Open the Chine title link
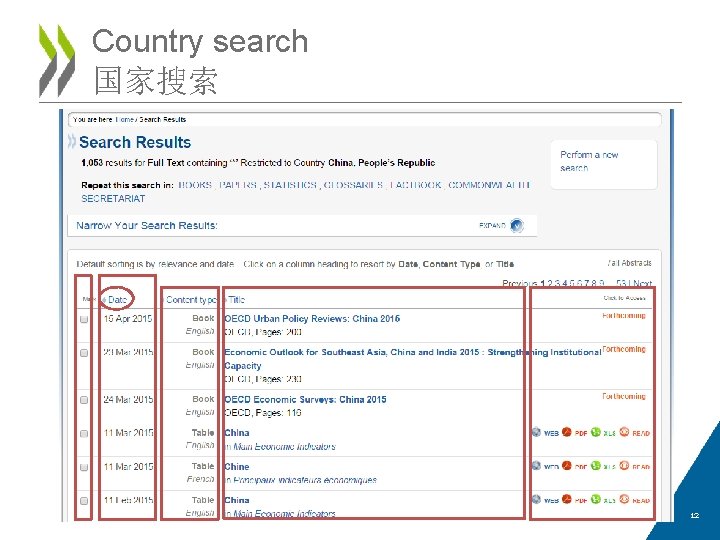 tap(236, 467)
